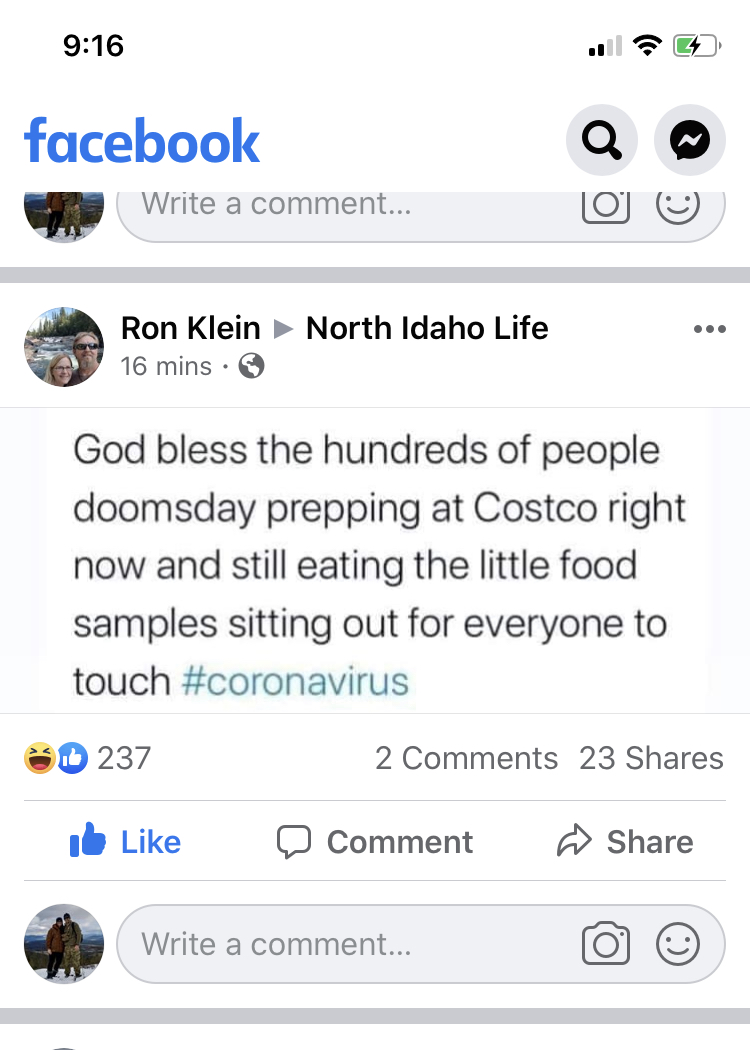Screen dimensions: 750x1050
Task: Open post options three-dot menu
Action: click(709, 329)
